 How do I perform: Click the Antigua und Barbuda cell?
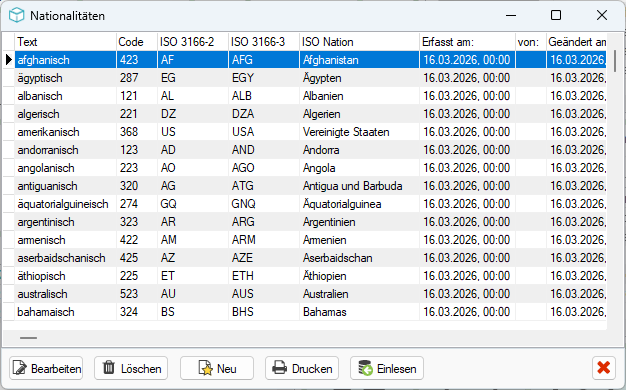pos(359,186)
